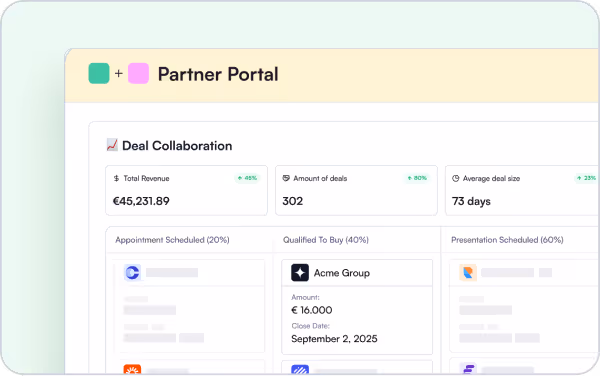Click the Close Date: label in Acme Group

click(310, 326)
